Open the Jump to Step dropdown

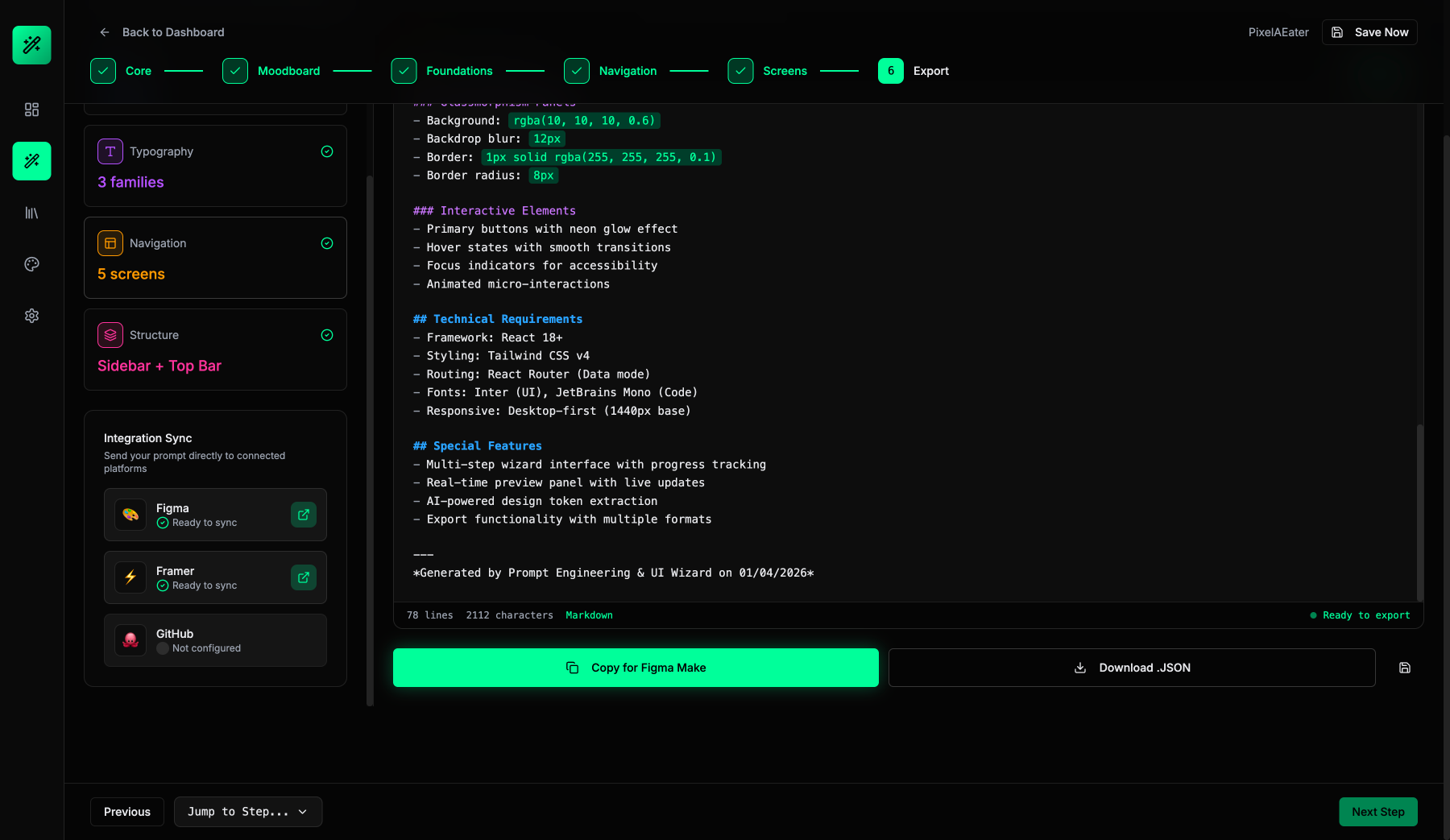[x=248, y=812]
